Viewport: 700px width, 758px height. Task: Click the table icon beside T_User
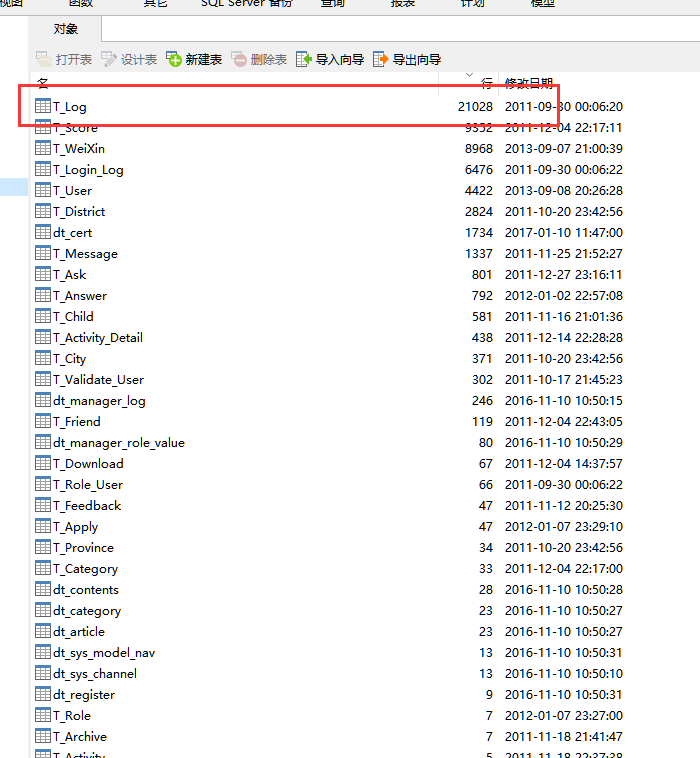point(43,190)
